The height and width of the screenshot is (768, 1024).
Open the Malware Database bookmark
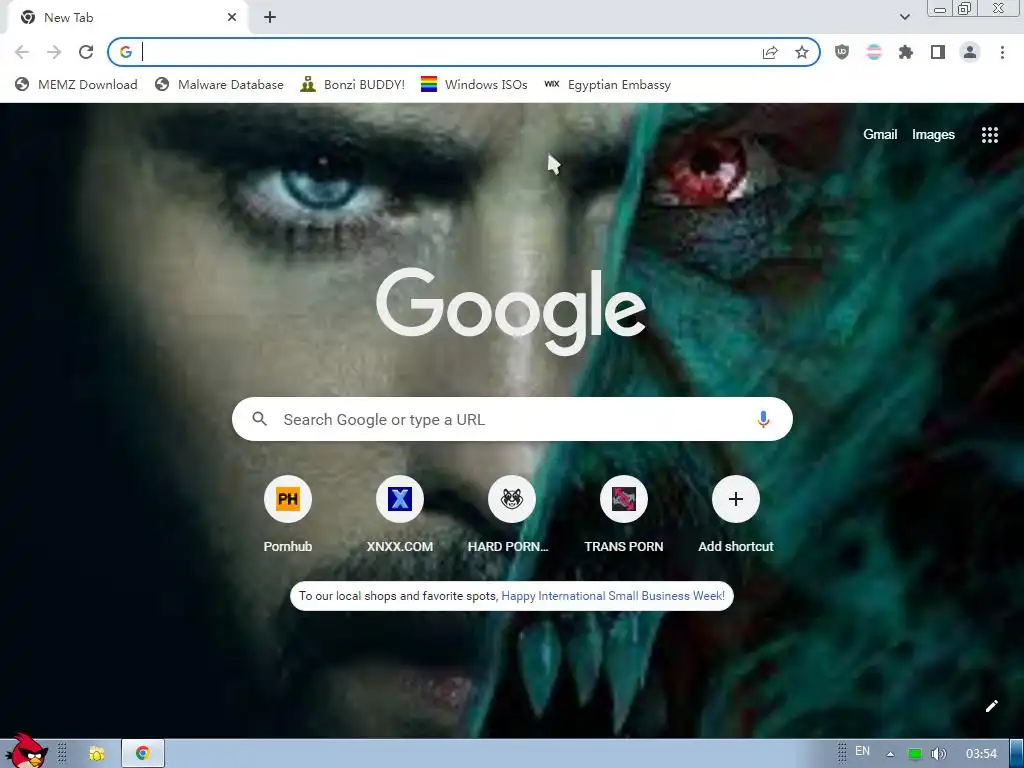coord(219,84)
